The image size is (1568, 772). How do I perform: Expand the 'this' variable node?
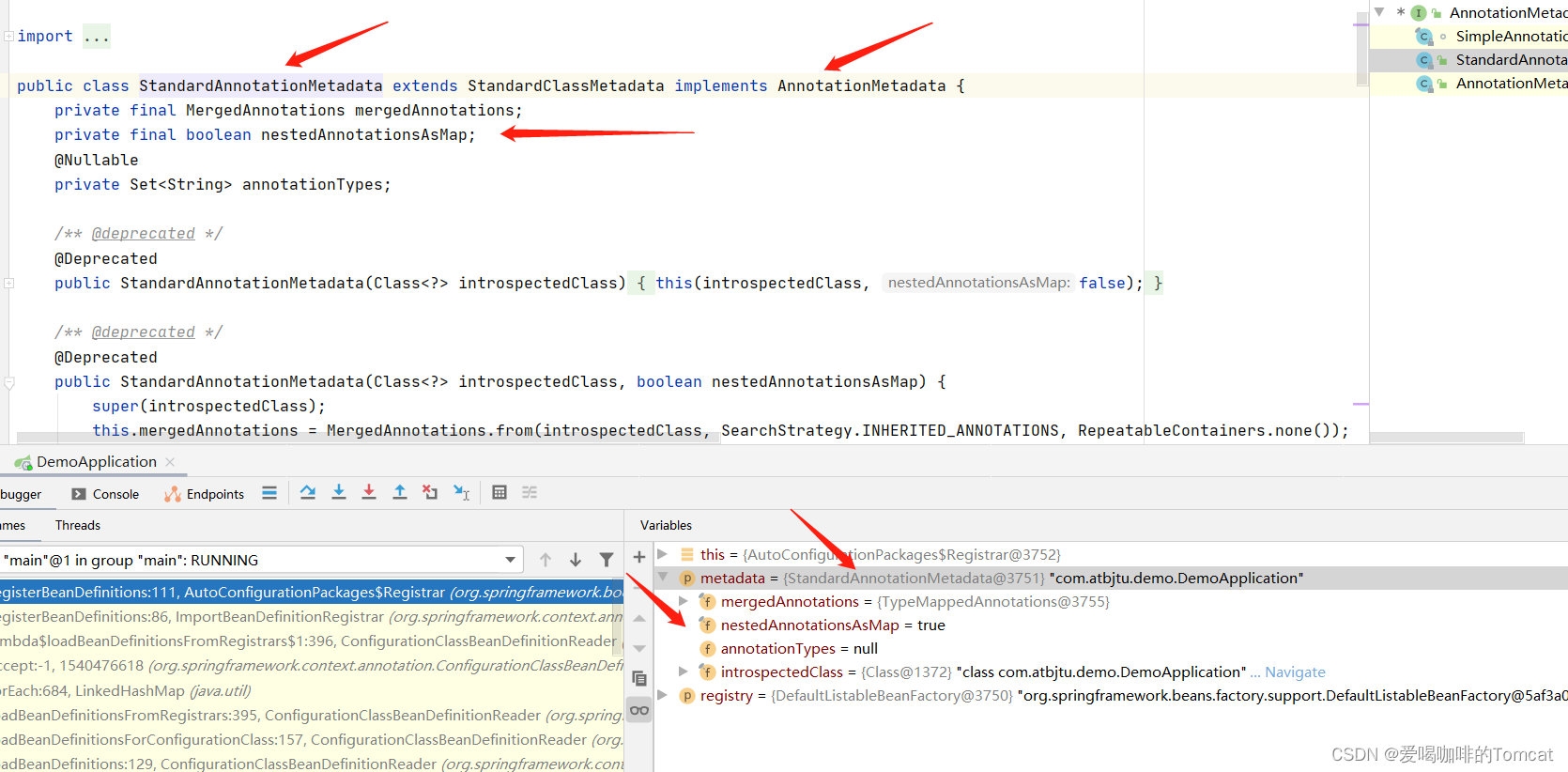(663, 554)
